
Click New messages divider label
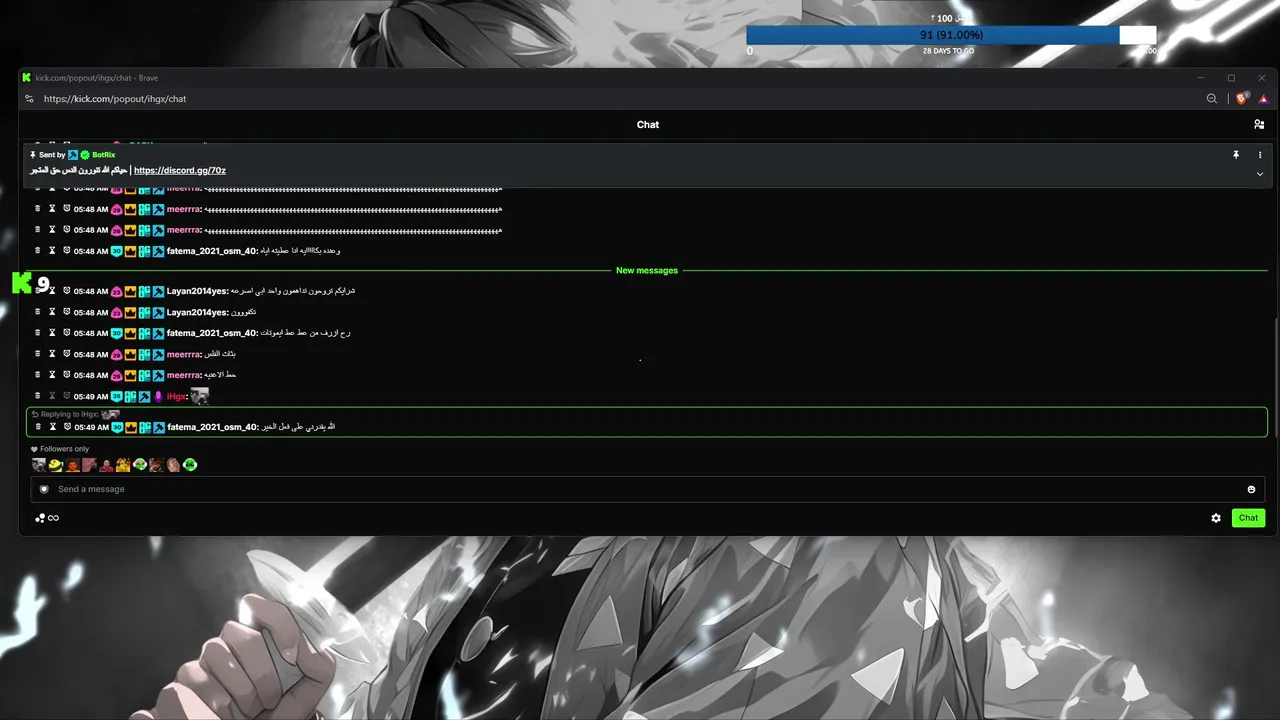(647, 271)
